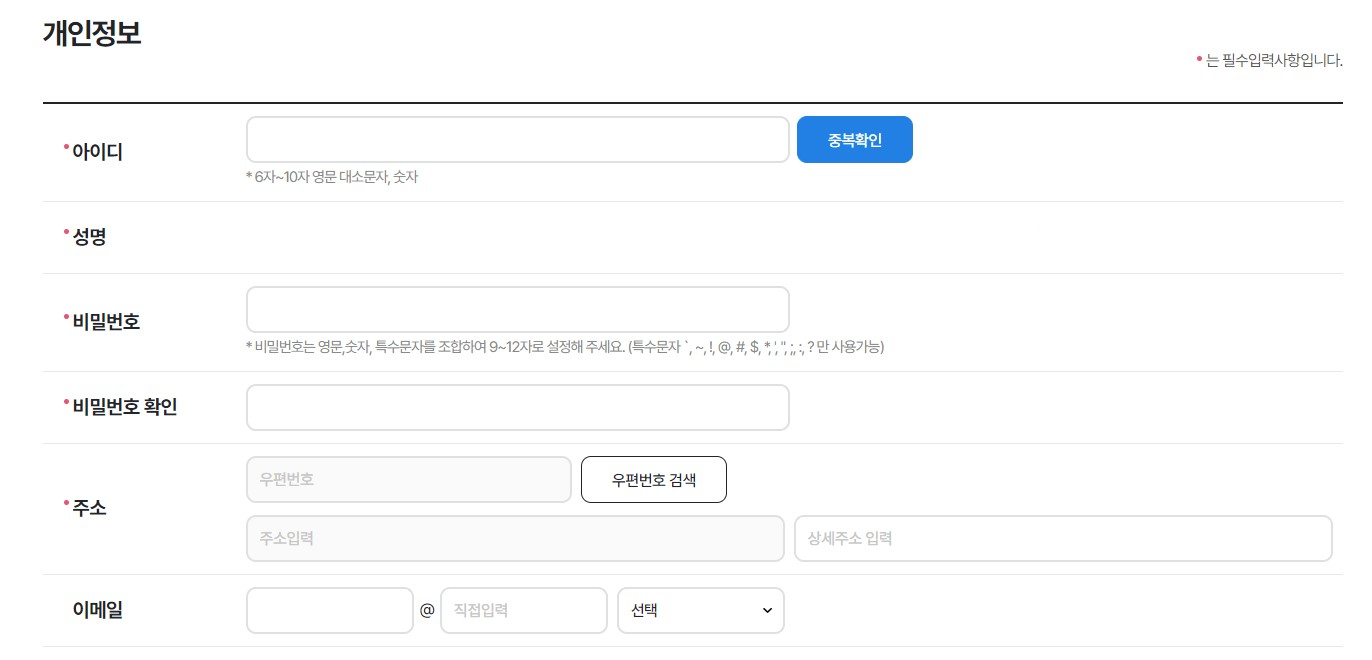Click the 성명 field label
1372x660 pixels.
click(90, 236)
